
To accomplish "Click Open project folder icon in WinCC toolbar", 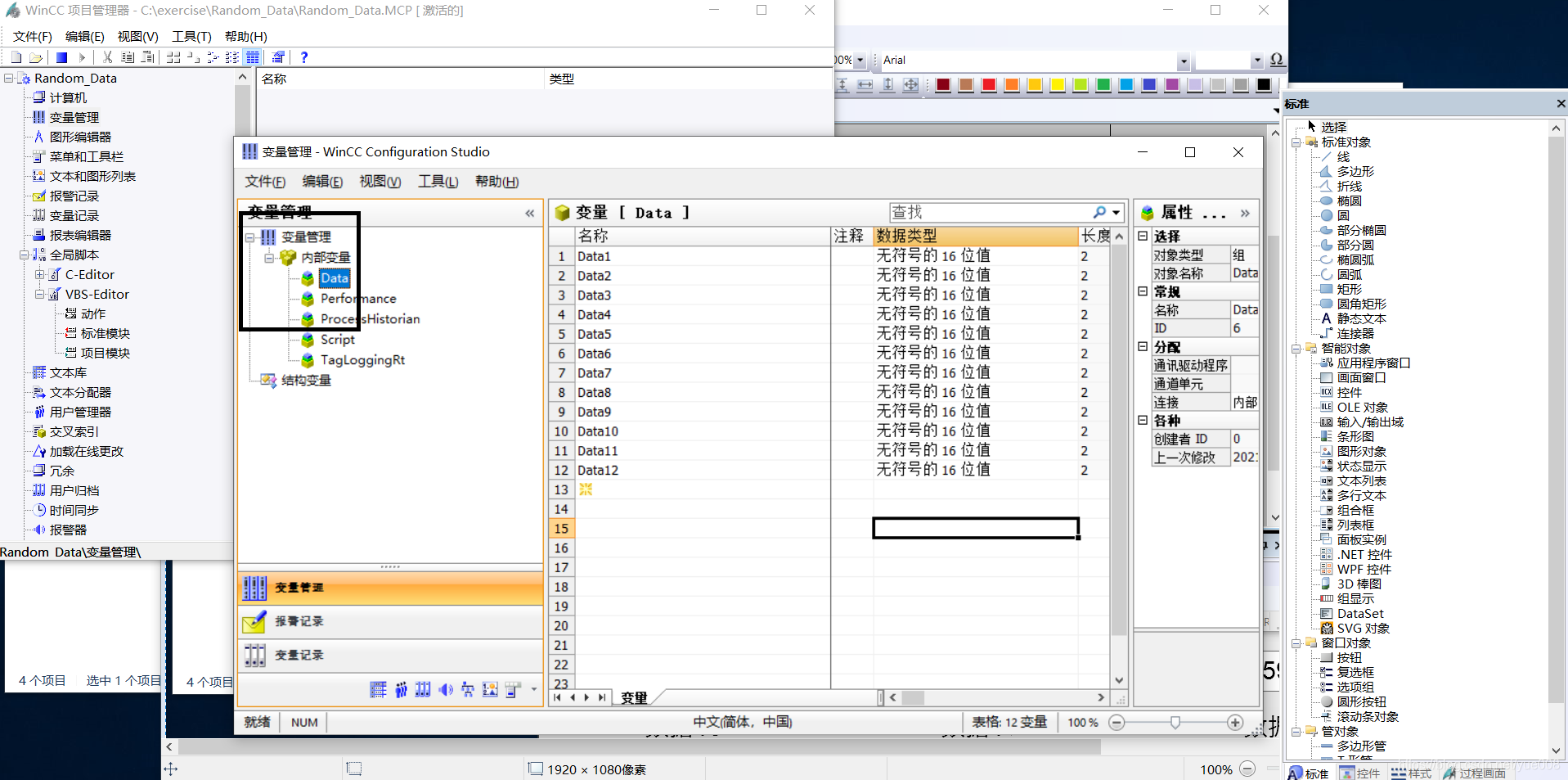I will coord(35,57).
